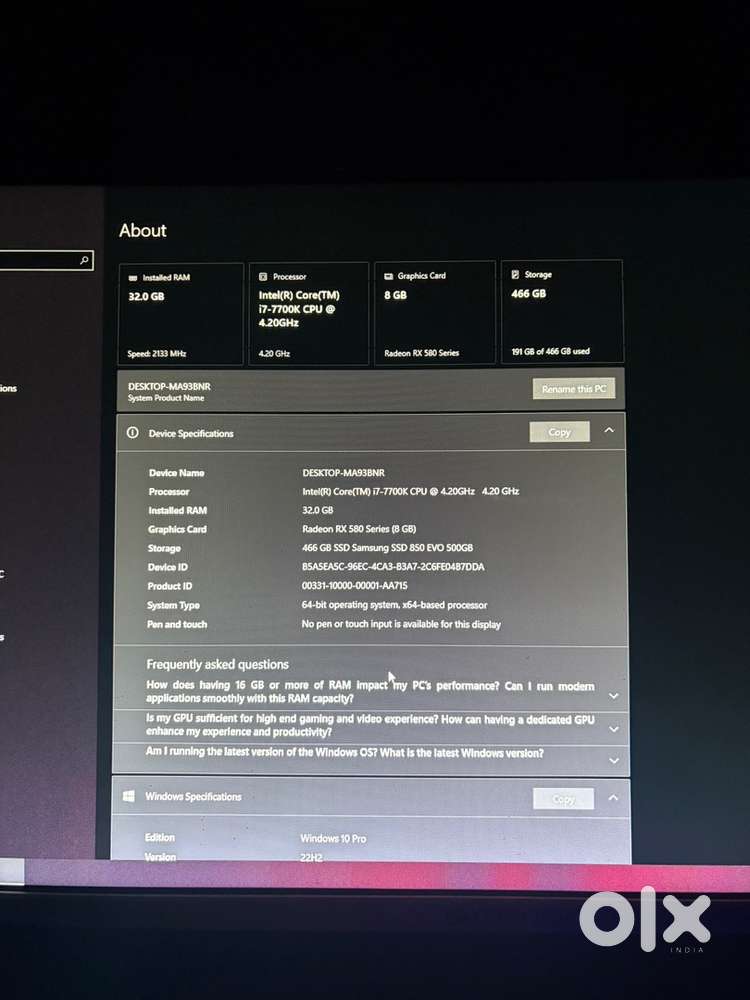Select the Speed: 2133 MHz text

coord(157,353)
